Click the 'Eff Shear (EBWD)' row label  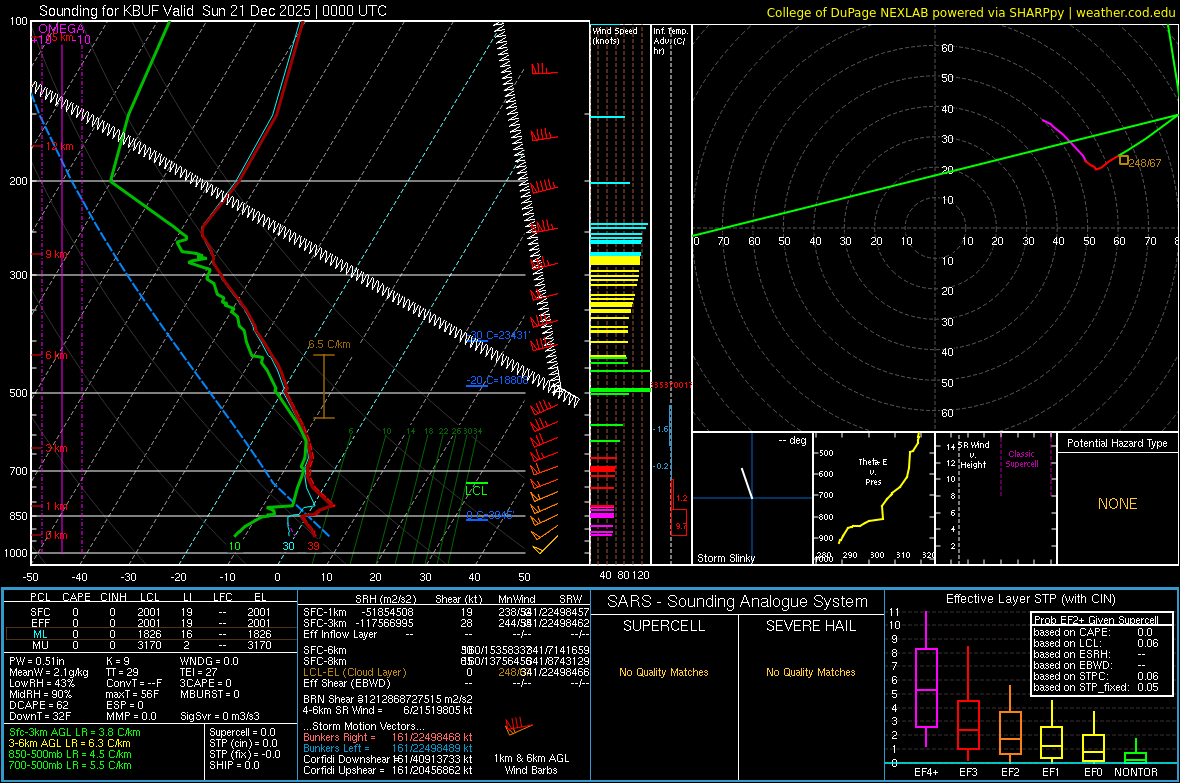[346, 683]
